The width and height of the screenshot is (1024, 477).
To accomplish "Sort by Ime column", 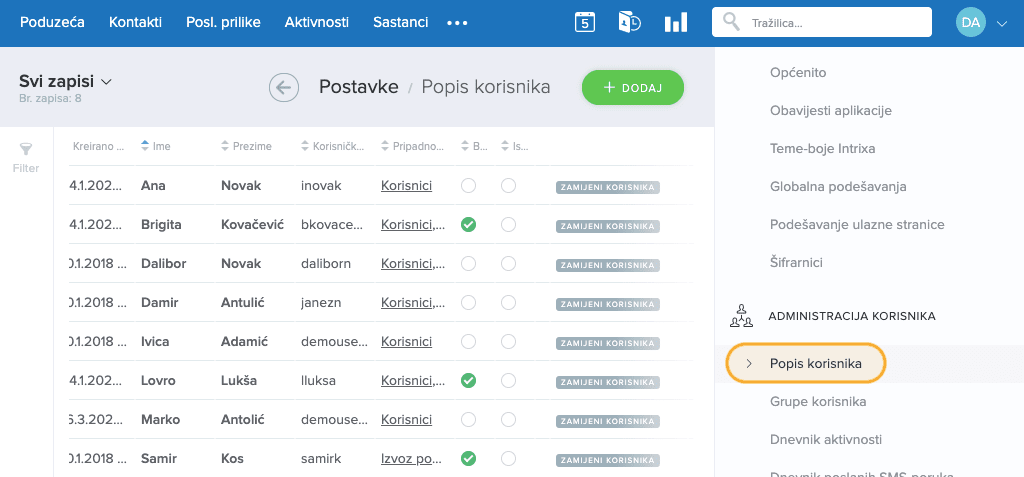I will pos(156,146).
